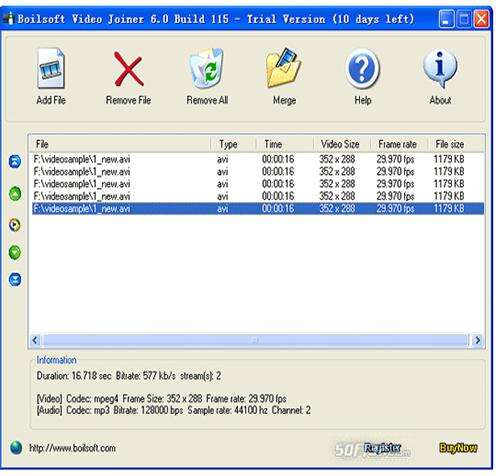The width and height of the screenshot is (496, 476).
Task: Open the http://www.boilsoft.com link
Action: tap(72, 448)
